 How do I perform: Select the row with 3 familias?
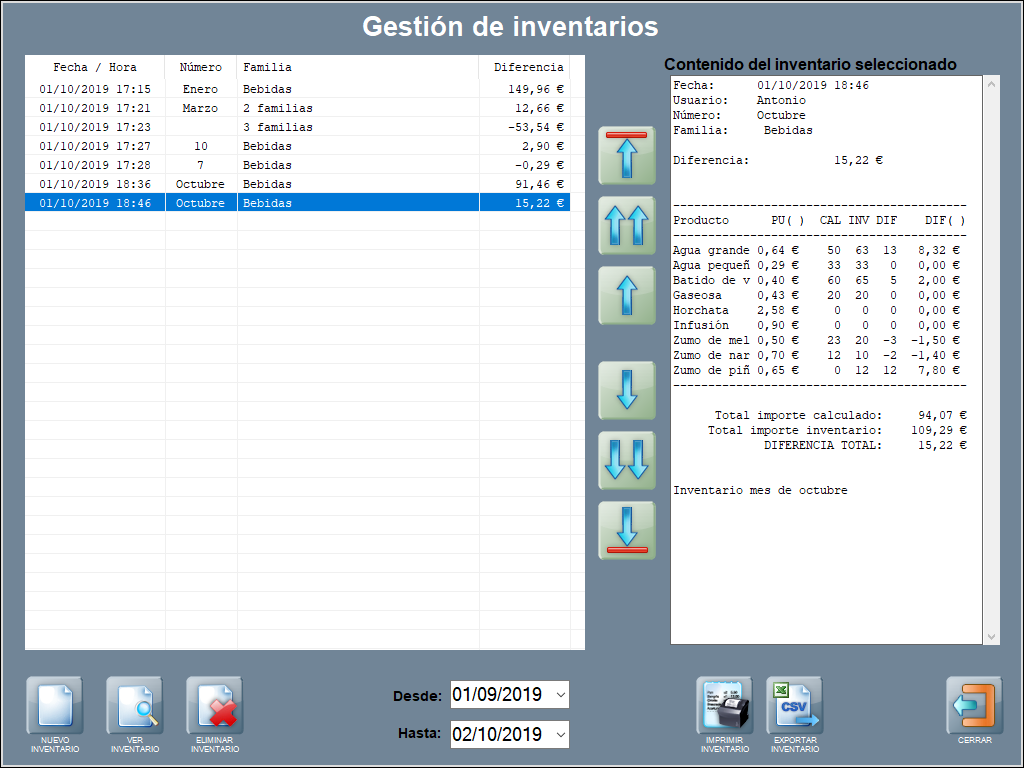[278, 127]
